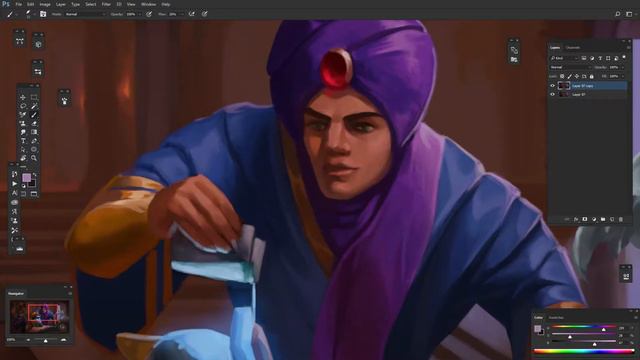This screenshot has height=360, width=640.
Task: Select the Clone Stamp tool
Action: tap(23, 123)
